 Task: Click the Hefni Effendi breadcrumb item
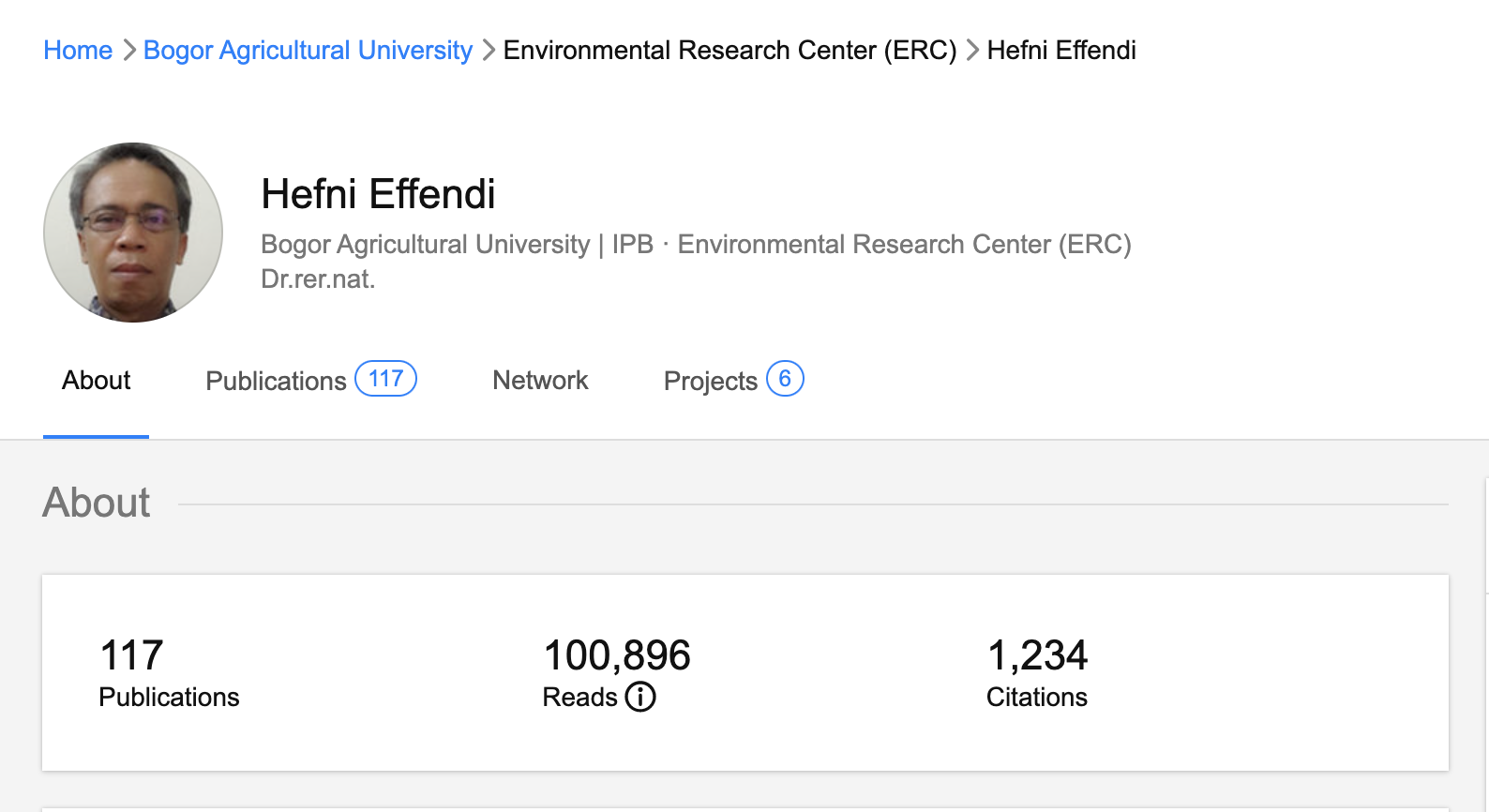coord(1061,51)
